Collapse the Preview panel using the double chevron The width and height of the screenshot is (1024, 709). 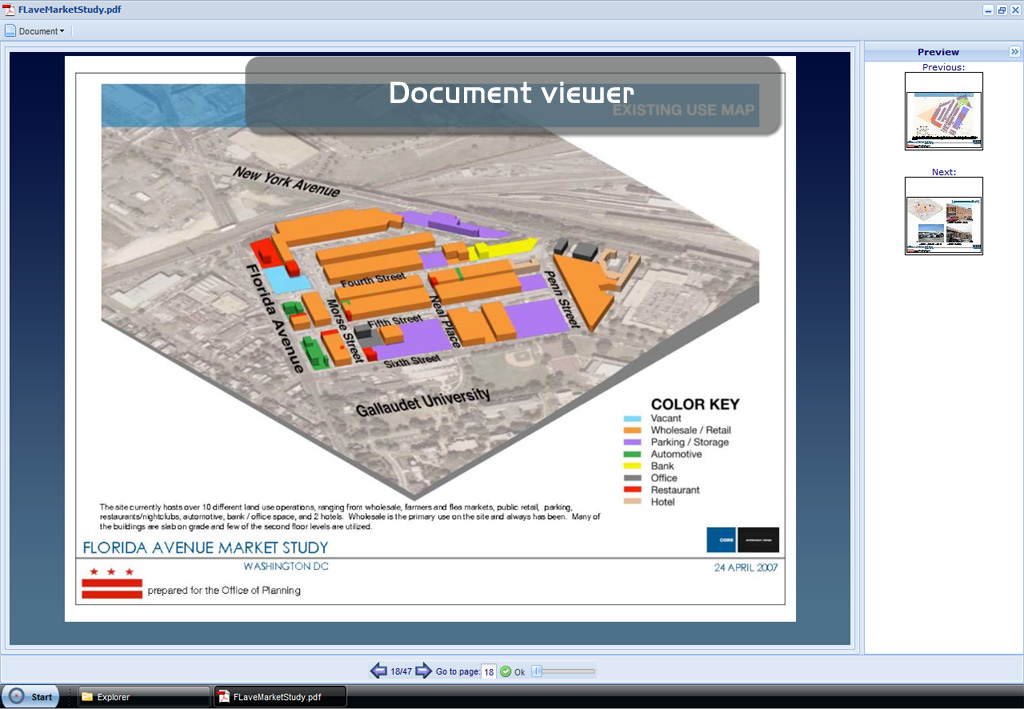pos(1013,52)
